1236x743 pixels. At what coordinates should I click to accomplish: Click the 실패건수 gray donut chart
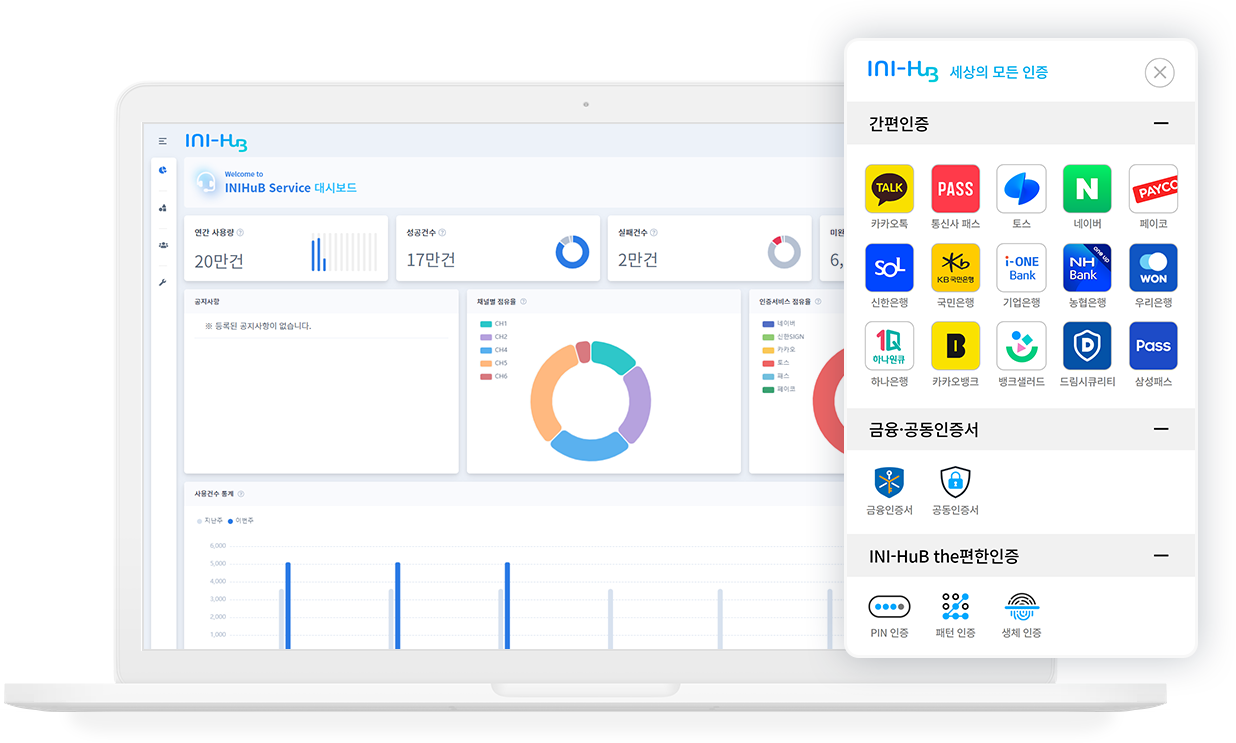coord(784,251)
